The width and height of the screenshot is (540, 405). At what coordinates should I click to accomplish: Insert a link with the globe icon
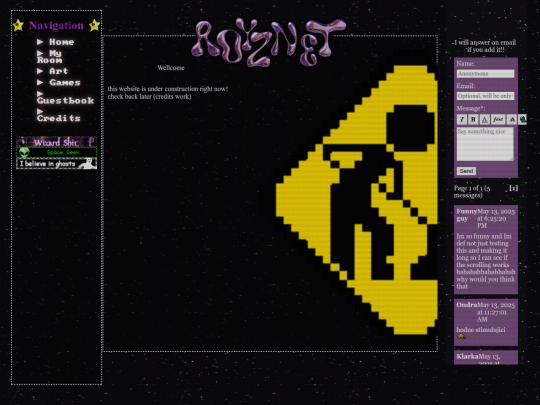522,119
